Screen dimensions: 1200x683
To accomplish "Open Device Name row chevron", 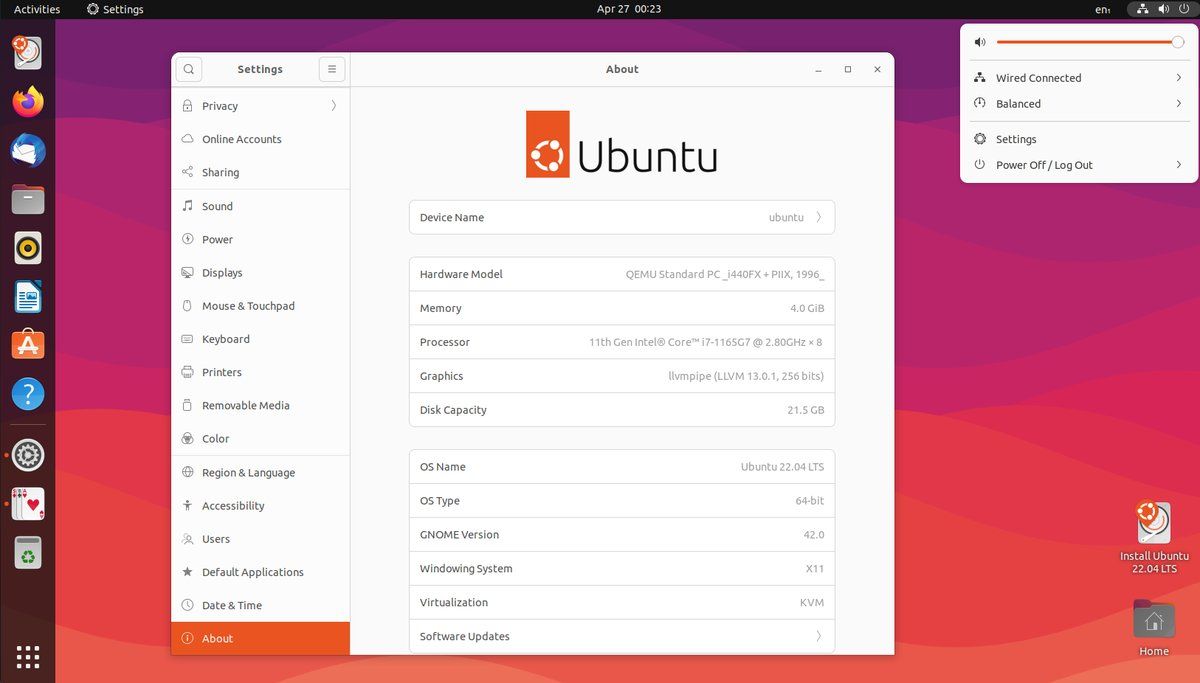I will point(819,217).
